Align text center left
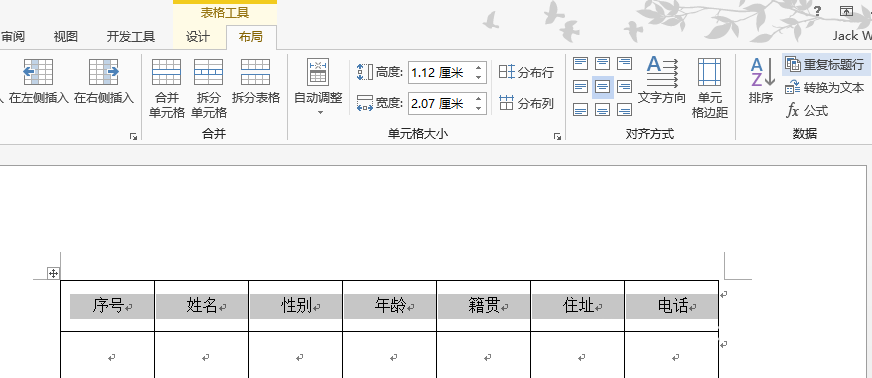872x378 pixels. [581, 87]
